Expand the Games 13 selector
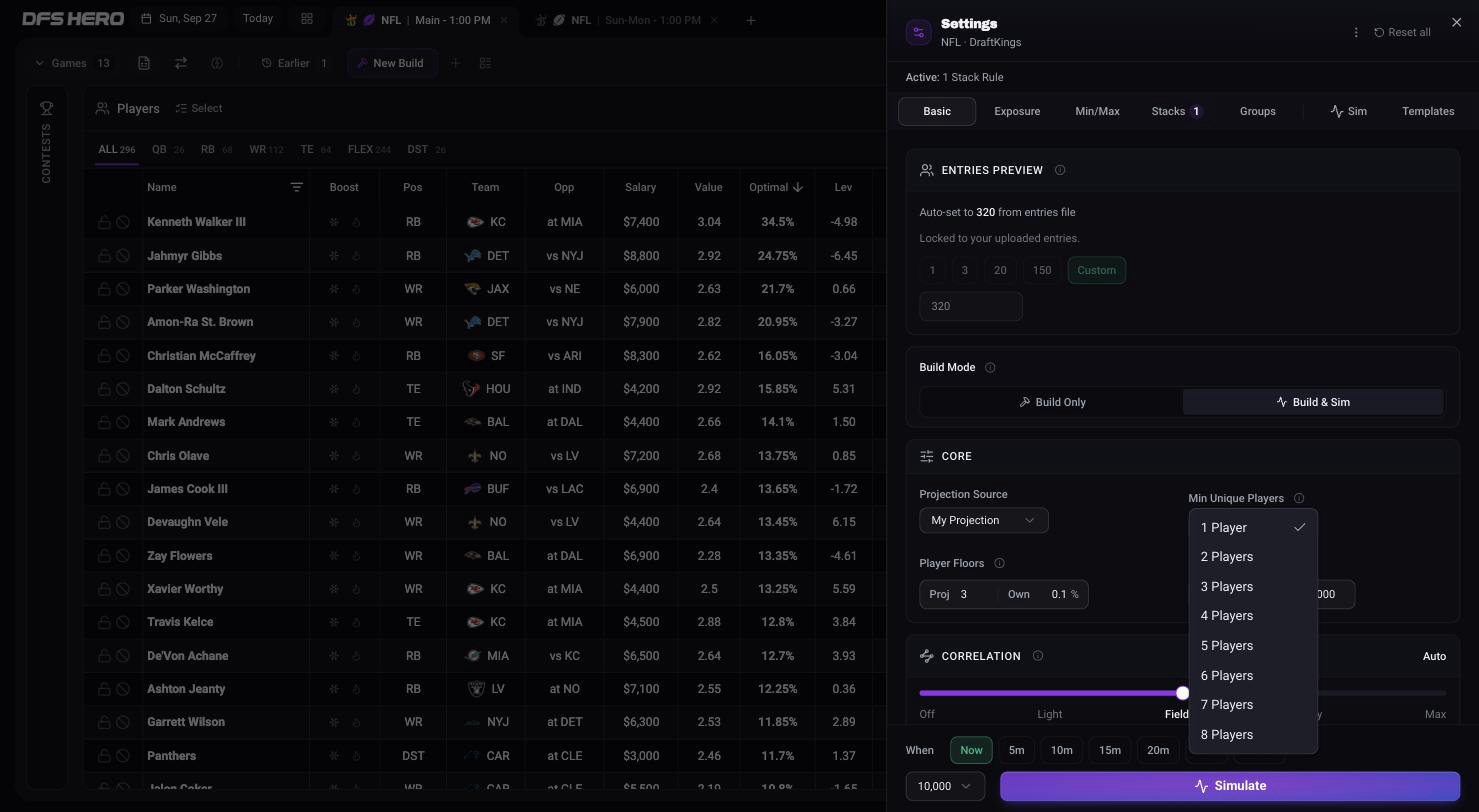 point(73,63)
